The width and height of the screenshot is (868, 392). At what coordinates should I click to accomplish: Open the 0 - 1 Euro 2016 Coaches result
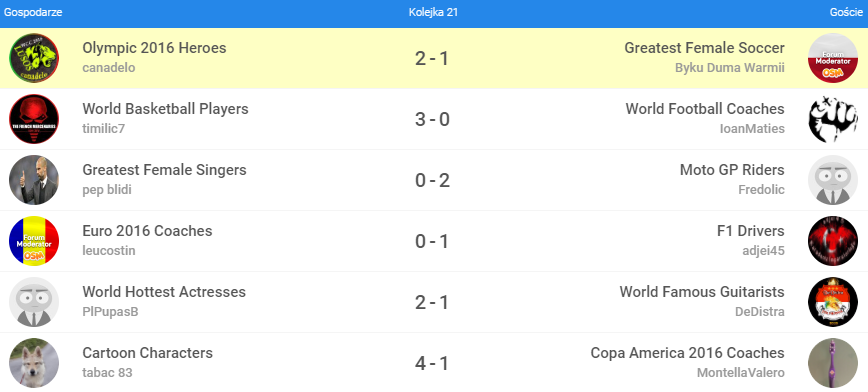432,241
